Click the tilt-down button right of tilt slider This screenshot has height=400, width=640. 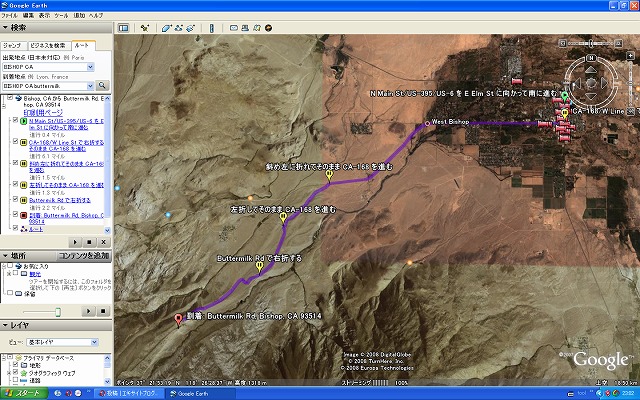pos(618,43)
